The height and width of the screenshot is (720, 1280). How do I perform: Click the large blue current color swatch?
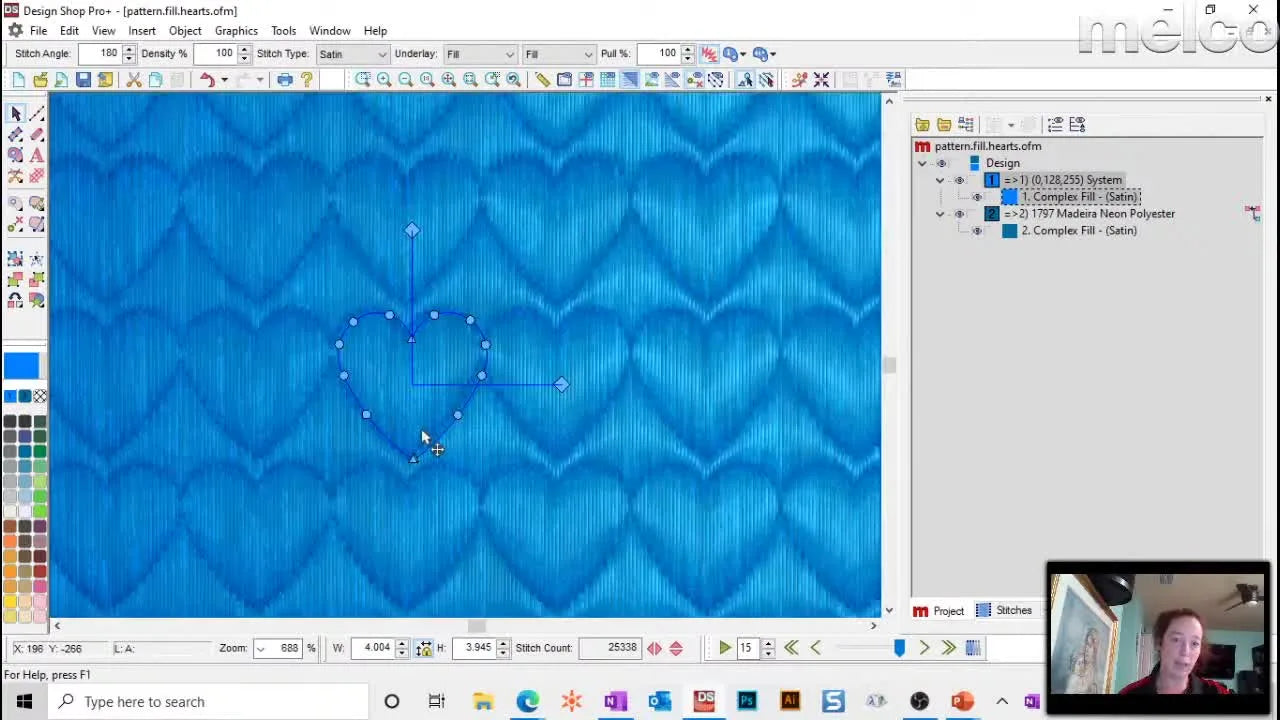21,366
